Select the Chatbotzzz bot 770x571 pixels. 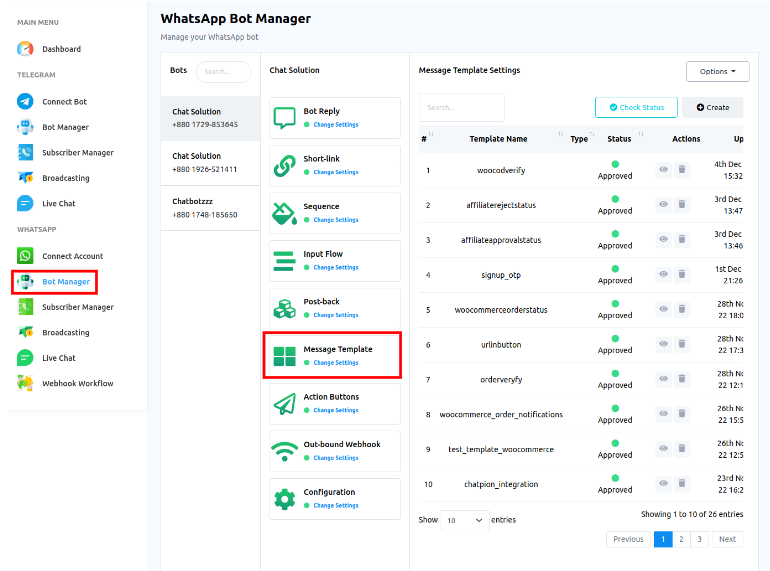[x=210, y=208]
